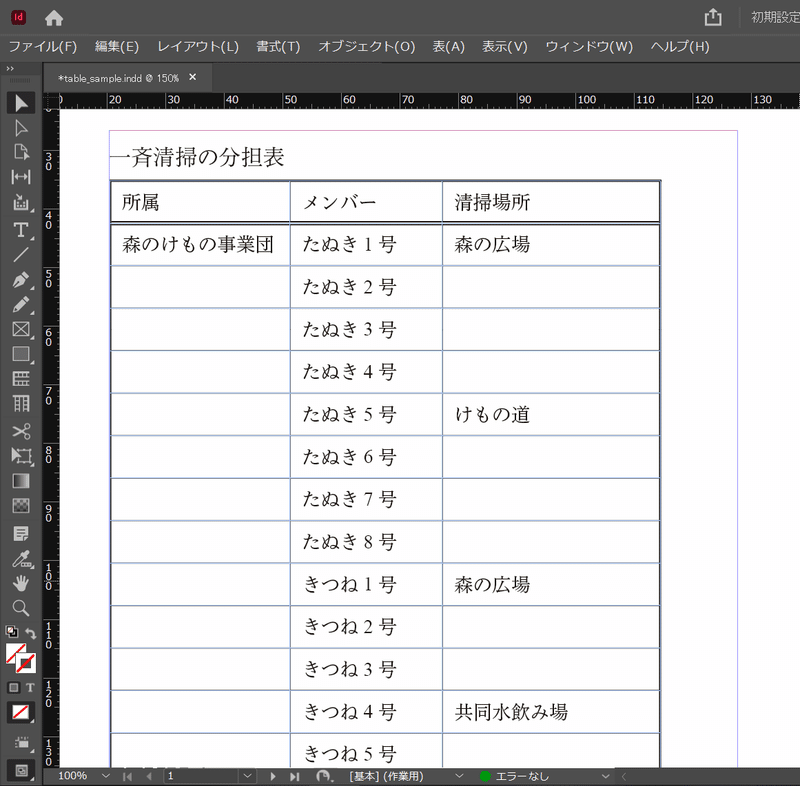Go to the last page
This screenshot has width=800, height=786.
[294, 776]
